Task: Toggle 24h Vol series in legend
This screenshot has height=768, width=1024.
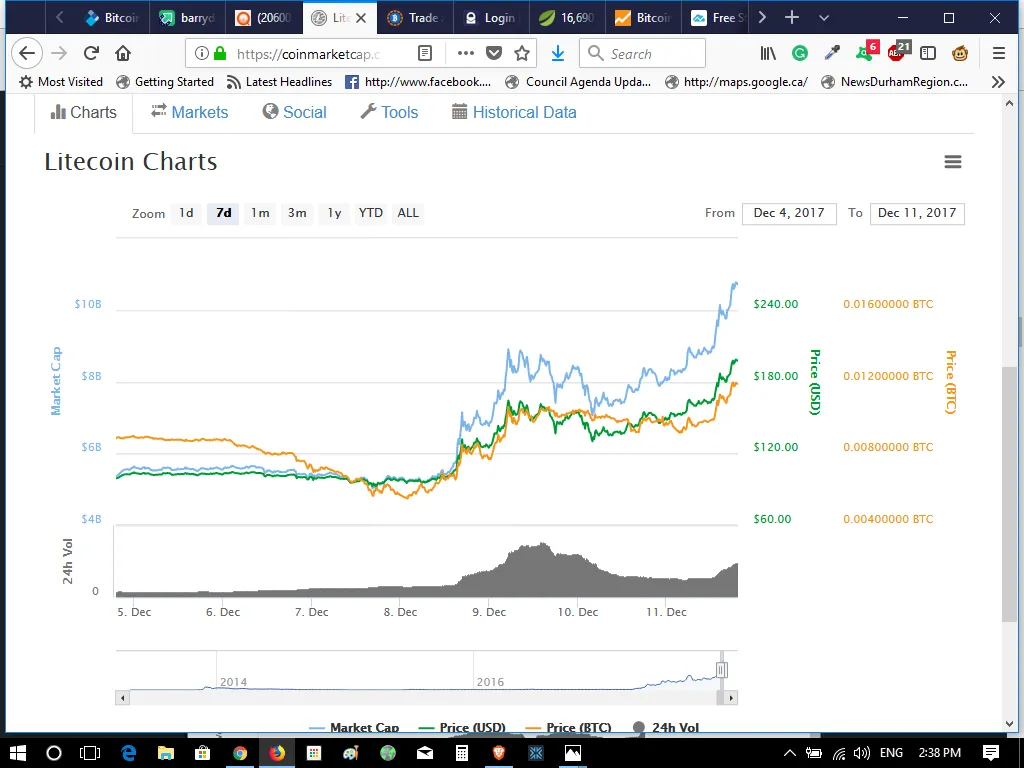Action: (665, 727)
